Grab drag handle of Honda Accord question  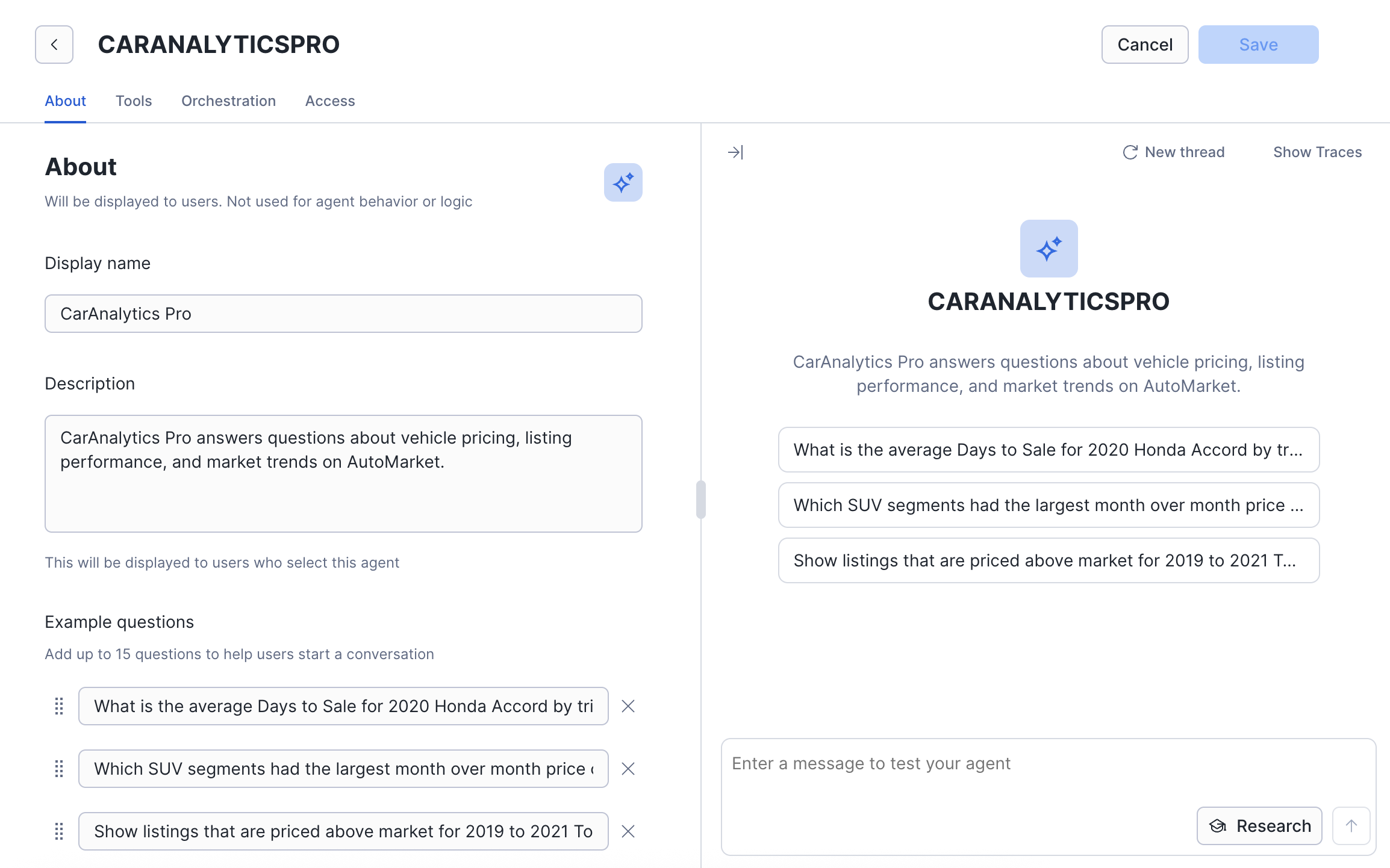(59, 706)
